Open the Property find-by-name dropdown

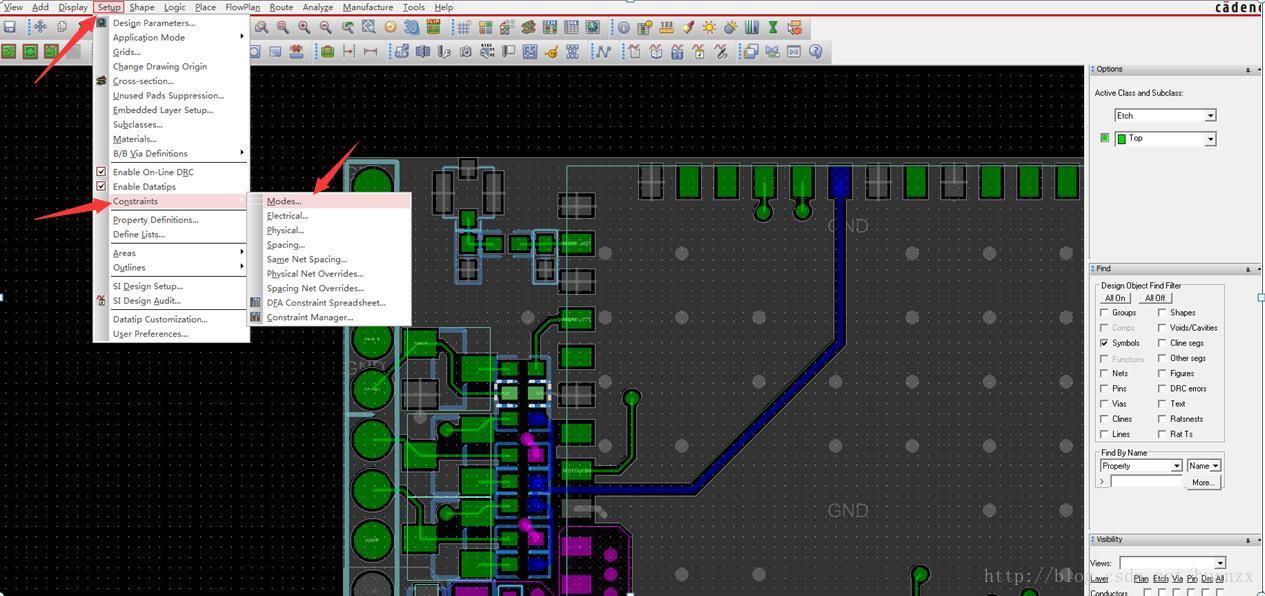pos(1141,466)
